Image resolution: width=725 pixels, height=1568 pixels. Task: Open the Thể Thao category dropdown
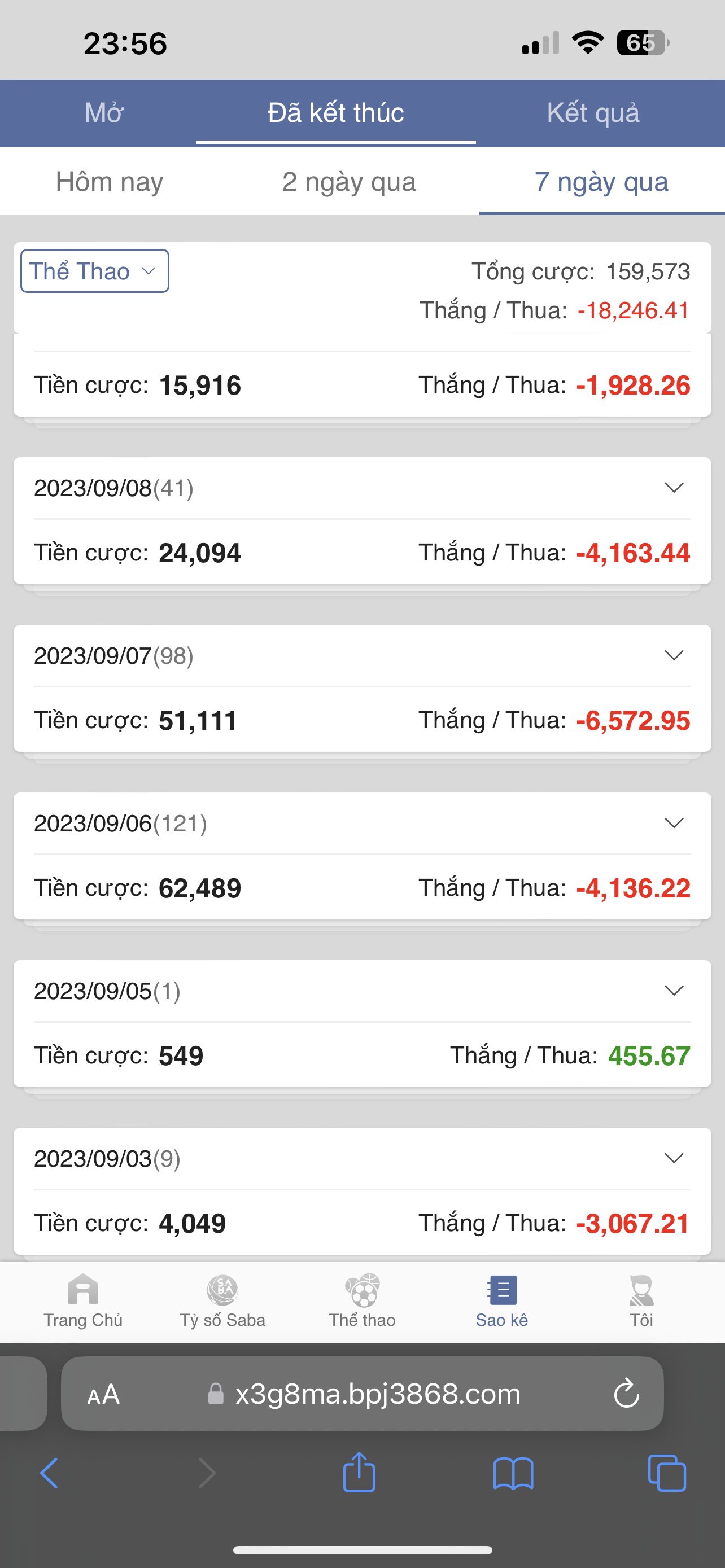pyautogui.click(x=95, y=271)
